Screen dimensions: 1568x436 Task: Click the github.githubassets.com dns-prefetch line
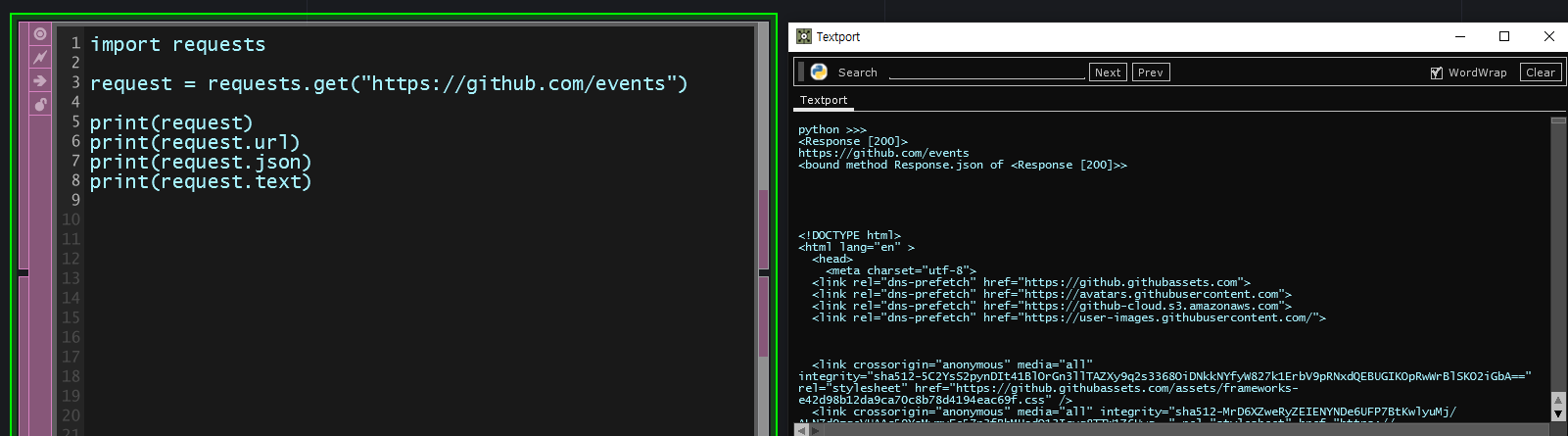tap(1031, 282)
